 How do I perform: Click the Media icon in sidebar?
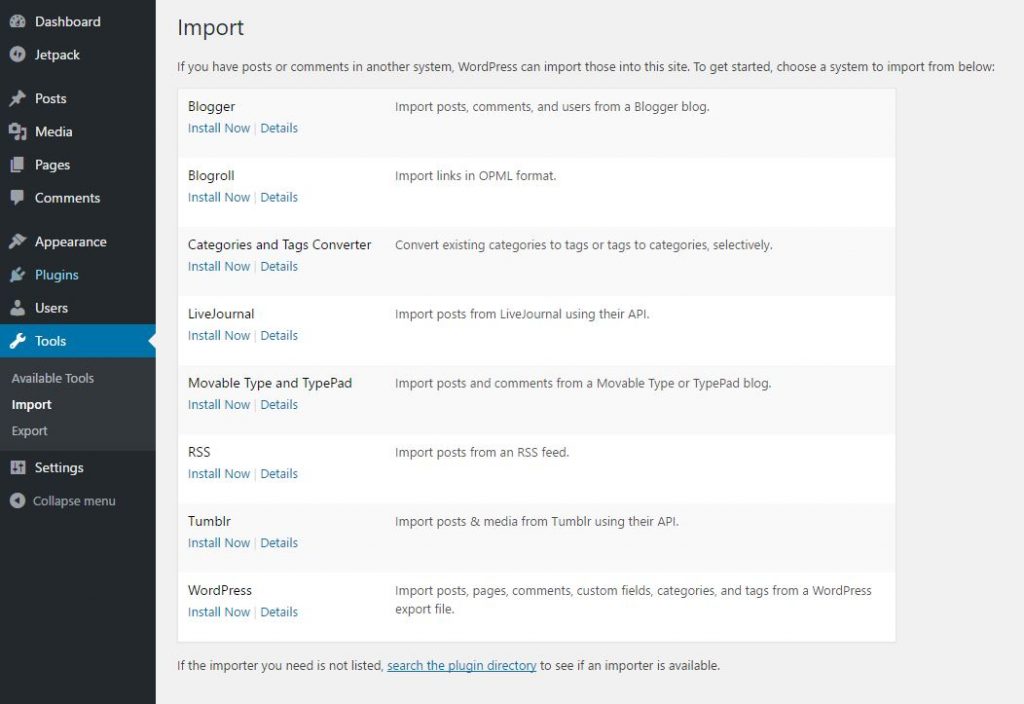pyautogui.click(x=17, y=131)
